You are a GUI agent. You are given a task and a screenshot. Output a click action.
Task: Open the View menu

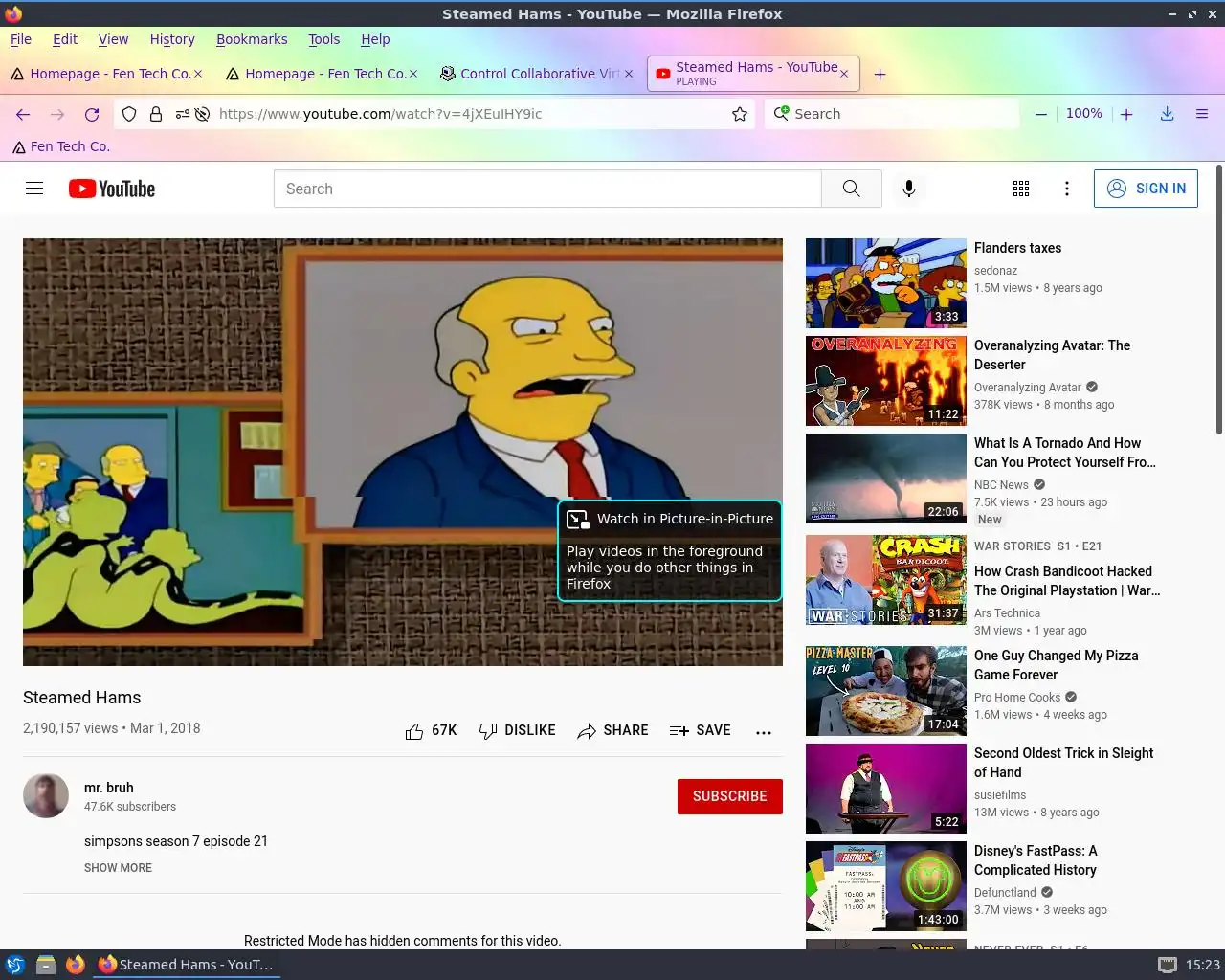(x=113, y=39)
